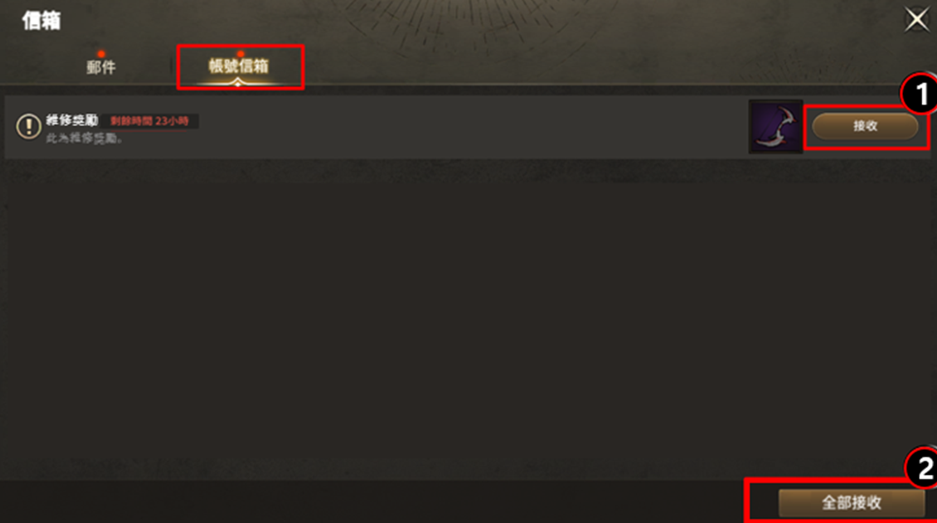The height and width of the screenshot is (523, 937).
Task: Click the dark bottom bar left of 全部接收
Action: coord(370,502)
